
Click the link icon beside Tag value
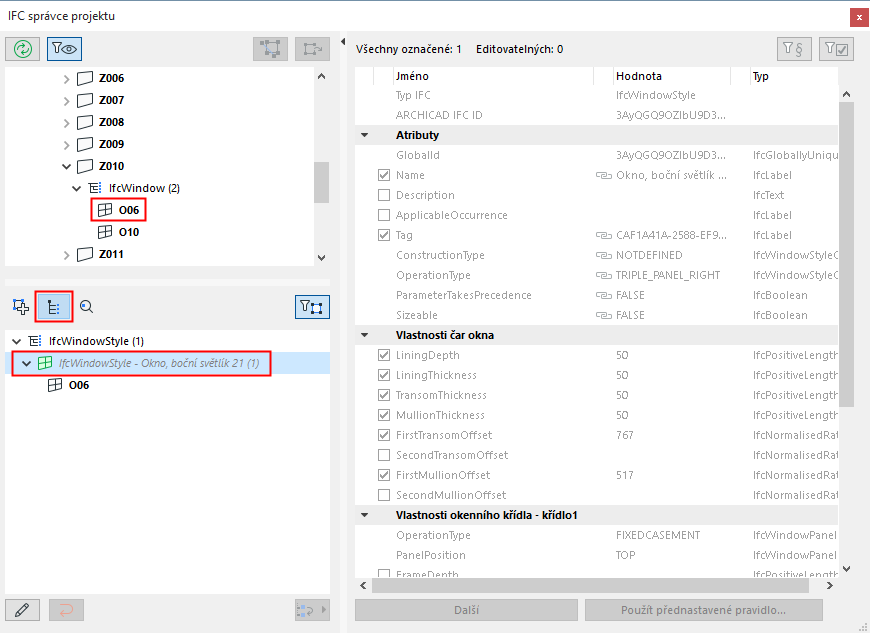click(x=604, y=235)
